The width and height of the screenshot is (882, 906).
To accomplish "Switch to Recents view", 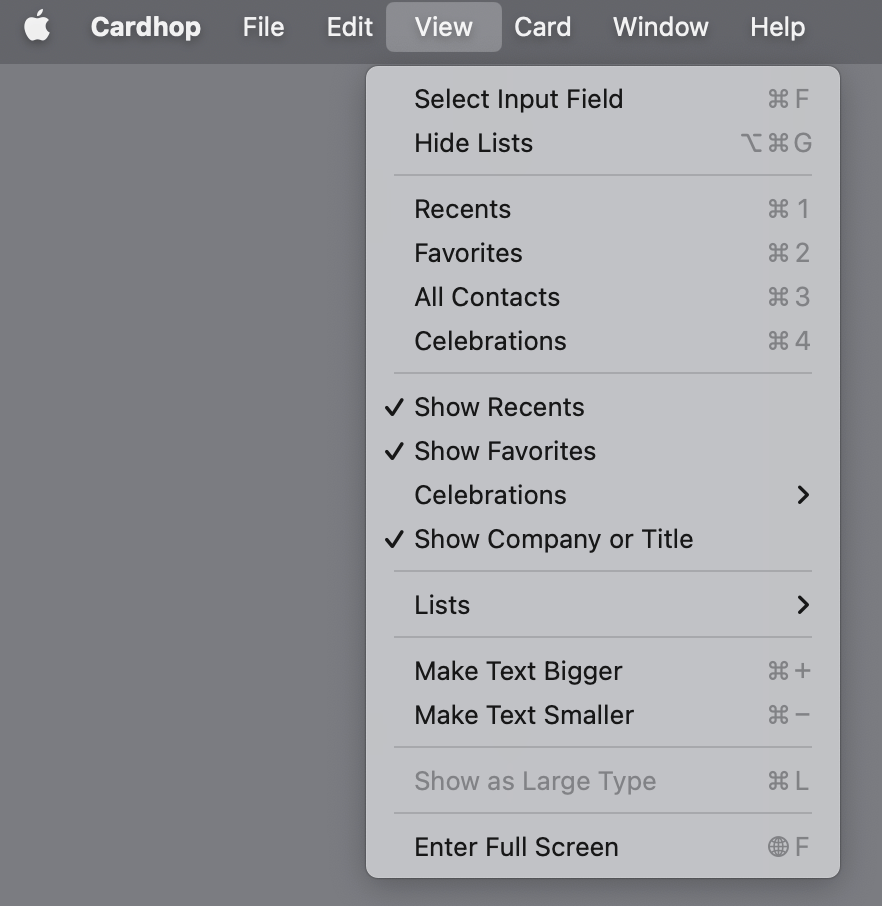I will [603, 209].
